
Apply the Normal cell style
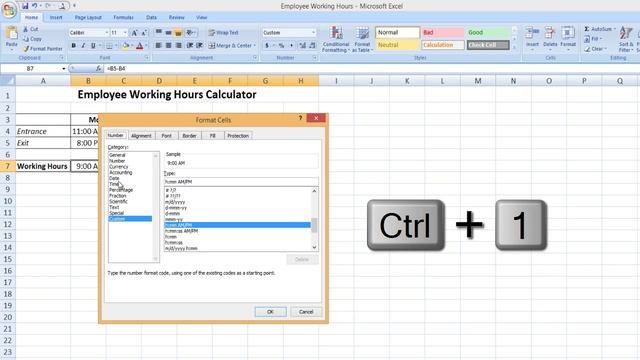(x=397, y=32)
